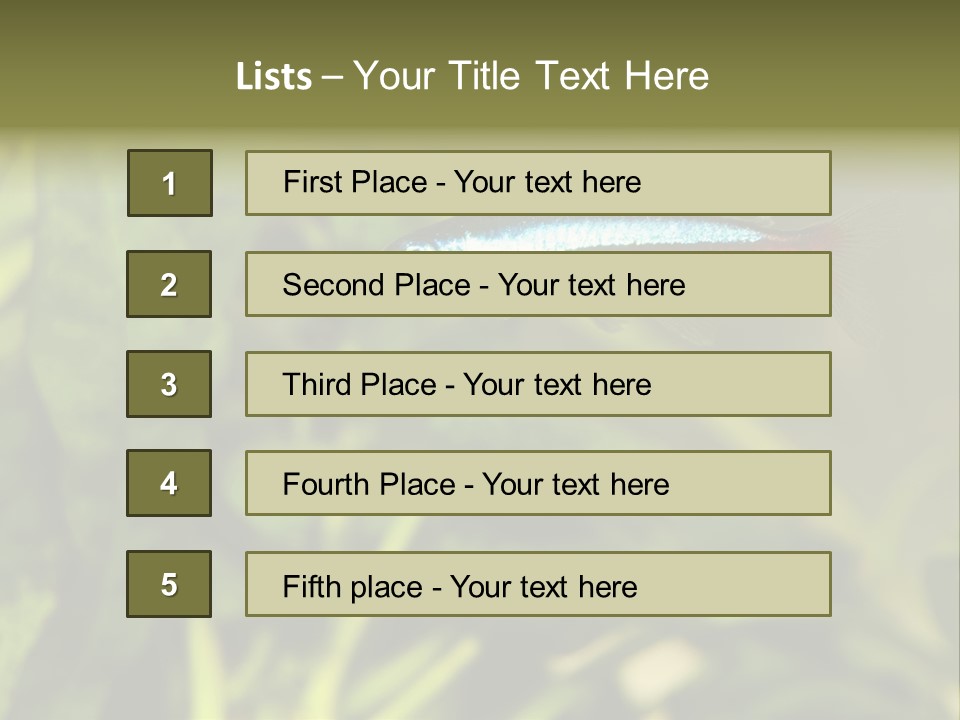Choose the number 4 box
This screenshot has height=720, width=960.
pos(169,483)
